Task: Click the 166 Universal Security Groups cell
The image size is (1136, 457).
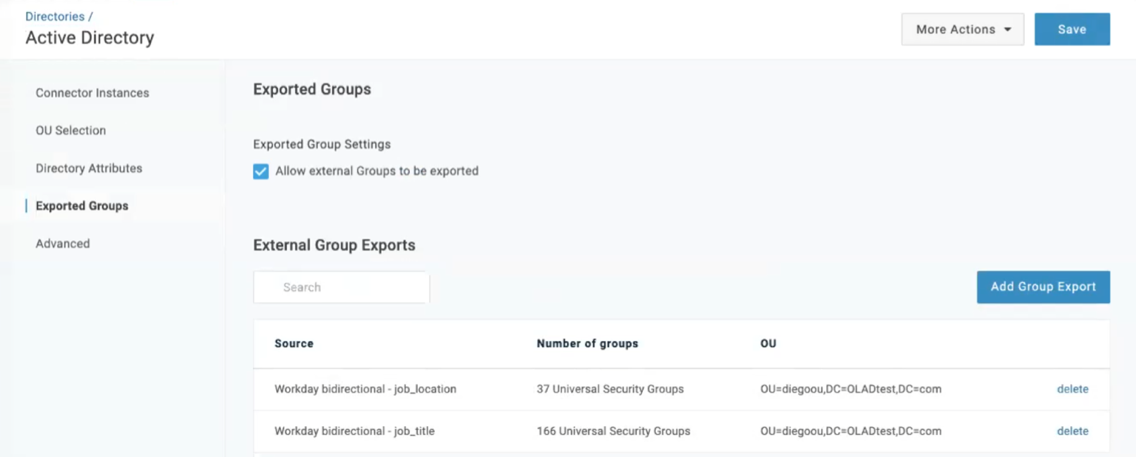Action: click(613, 431)
